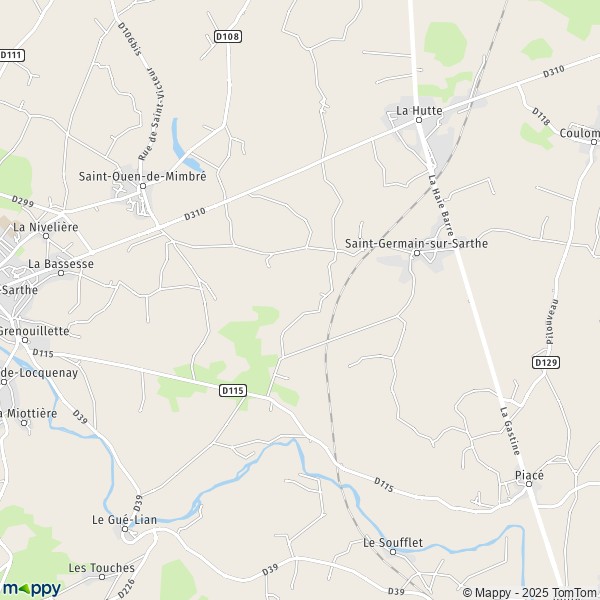
Task: Click the La Gastine road label
Action: coord(510,431)
